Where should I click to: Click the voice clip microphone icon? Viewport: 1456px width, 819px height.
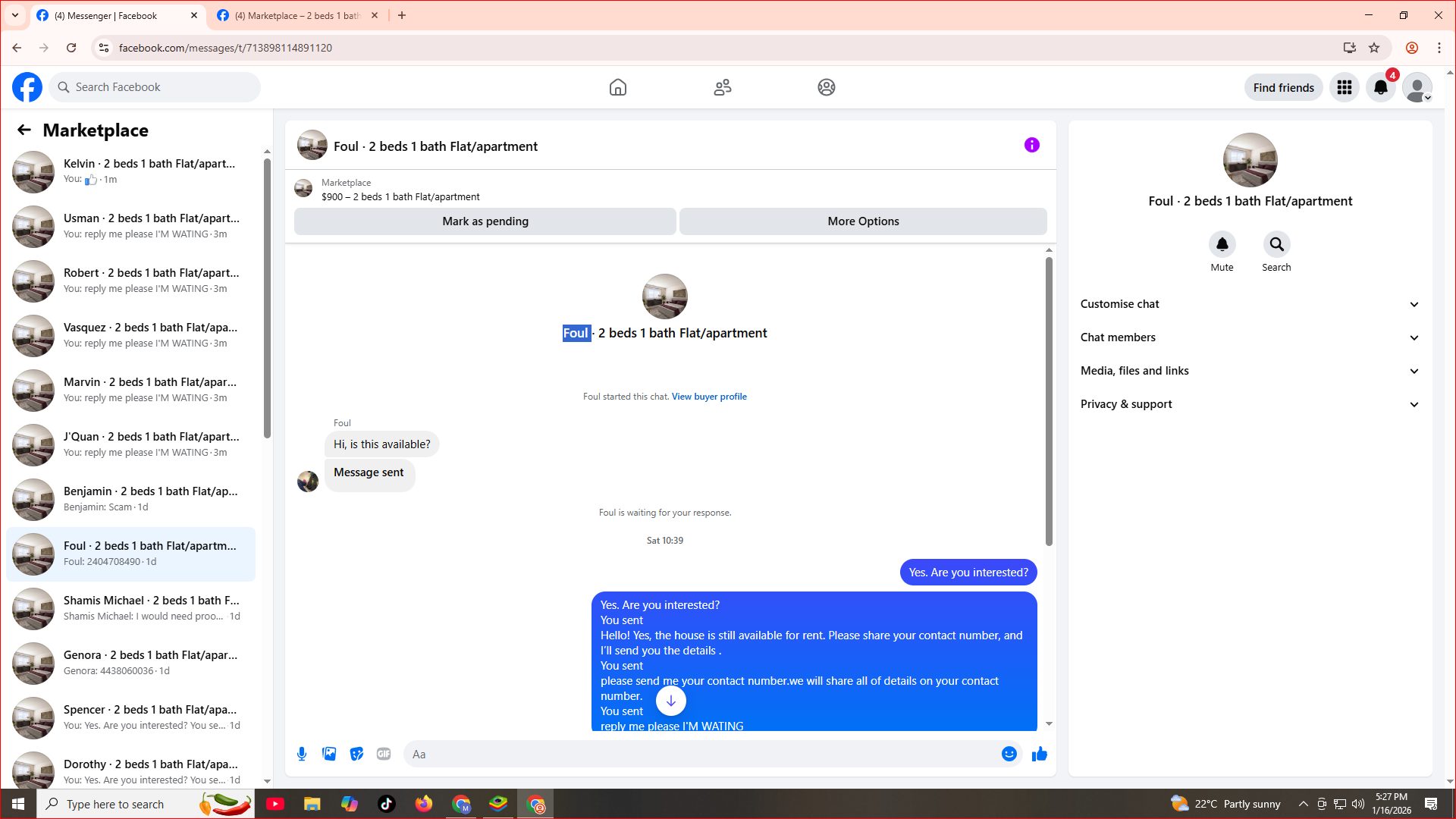302,754
